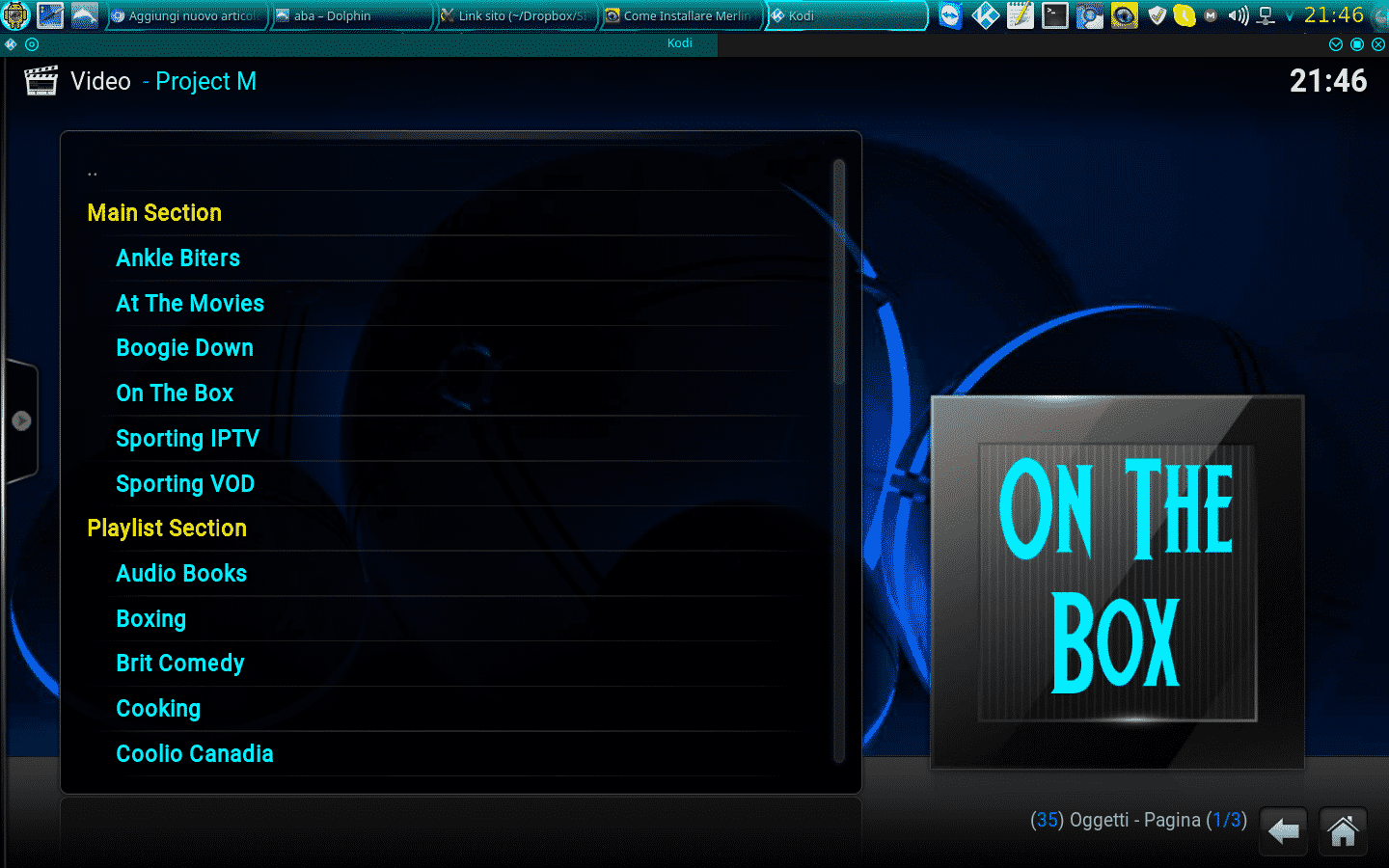Switch to 'Come Installare Merlin' taskbar window
This screenshot has width=1389, height=868.
pyautogui.click(x=683, y=15)
